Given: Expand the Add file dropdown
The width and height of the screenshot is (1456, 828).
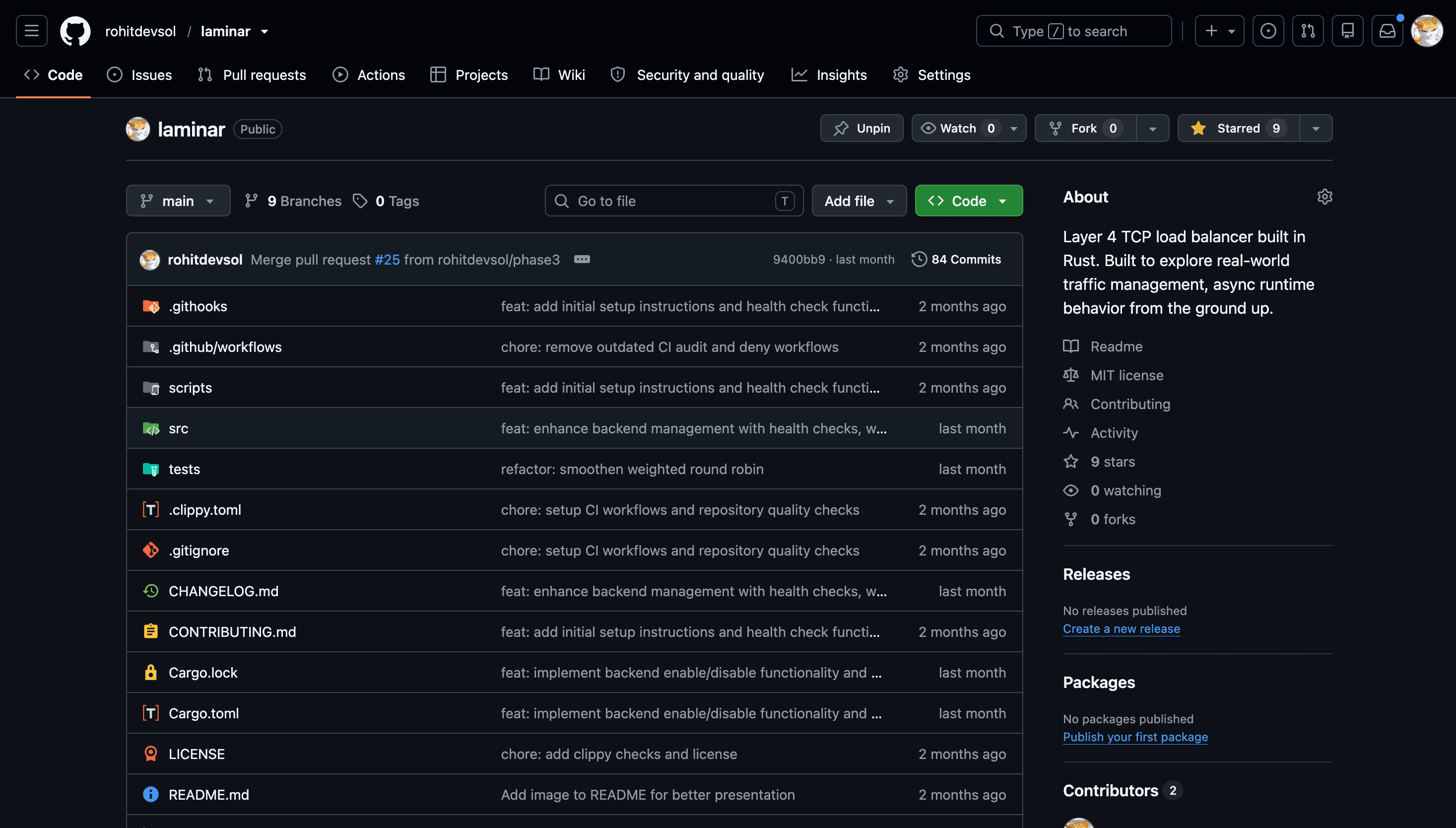Looking at the screenshot, I should coord(859,201).
